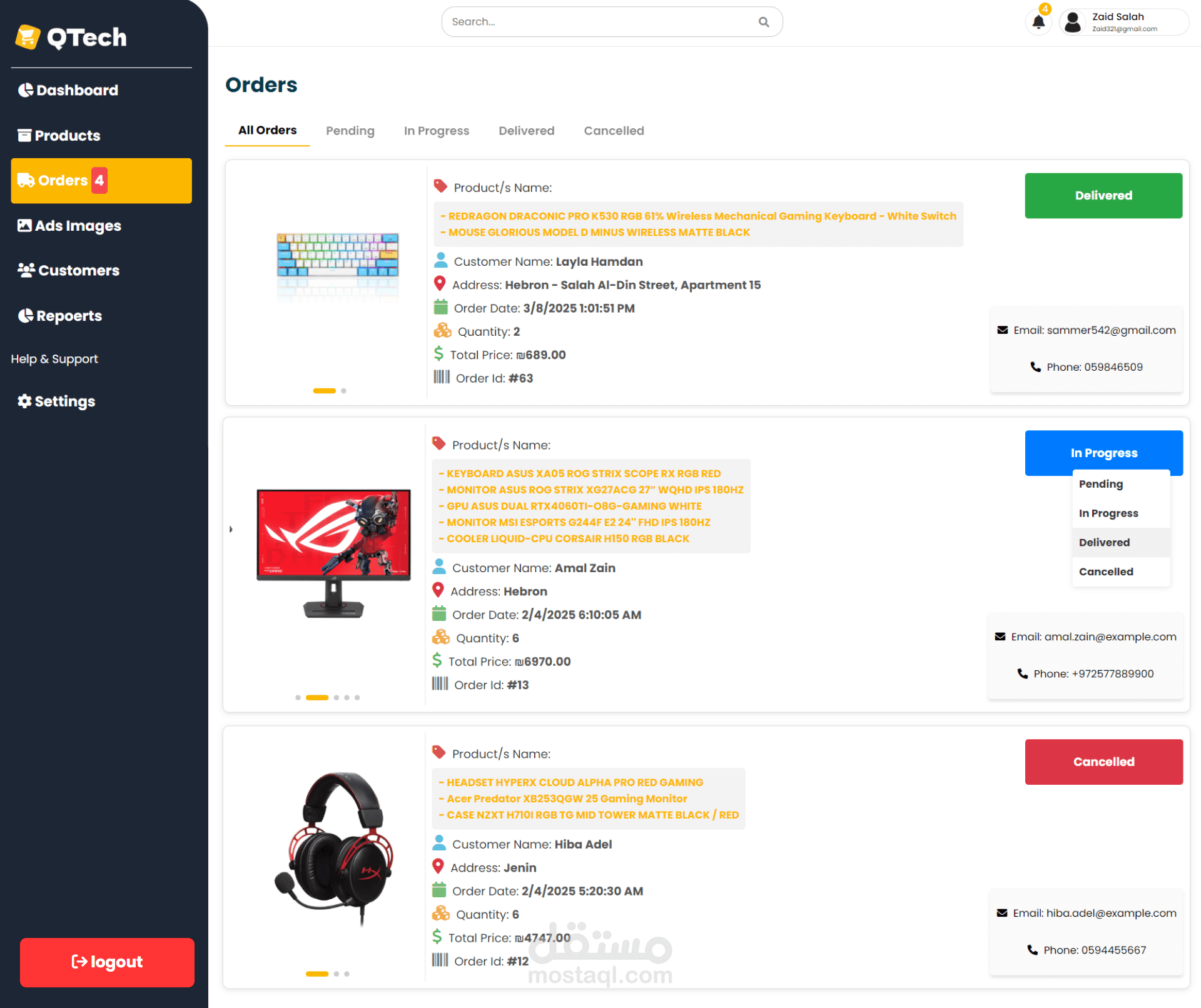1201x1008 pixels.
Task: Click MOUSE GLORIOUS MODEL D MINUS product name
Action: pyautogui.click(x=595, y=233)
